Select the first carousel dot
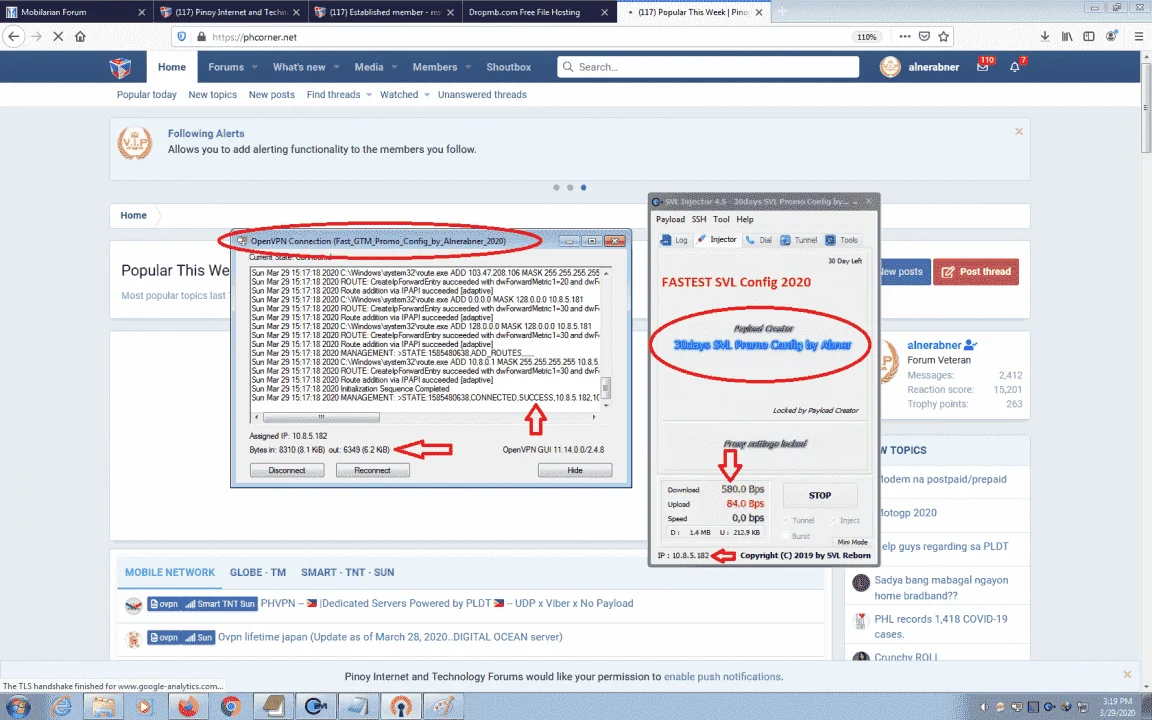Screen dimensions: 1152x720 click(556, 187)
